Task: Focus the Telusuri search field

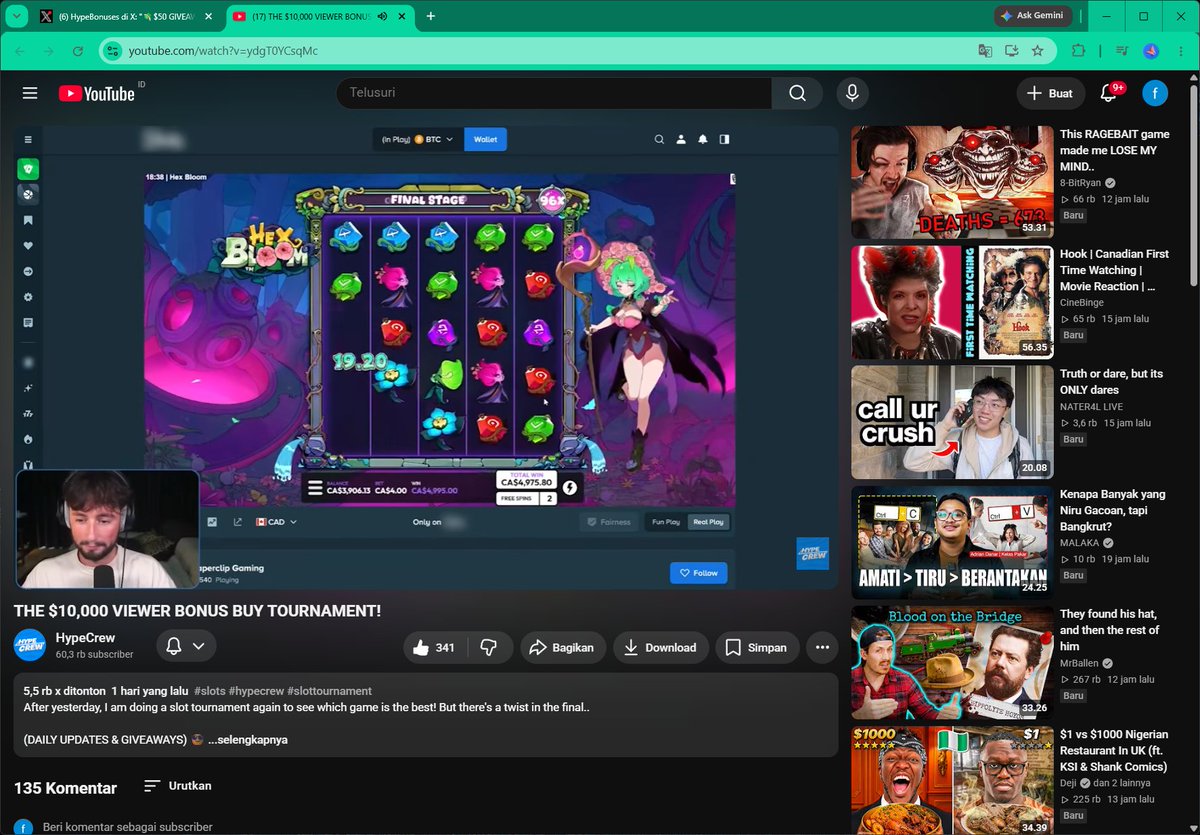Action: (x=554, y=93)
